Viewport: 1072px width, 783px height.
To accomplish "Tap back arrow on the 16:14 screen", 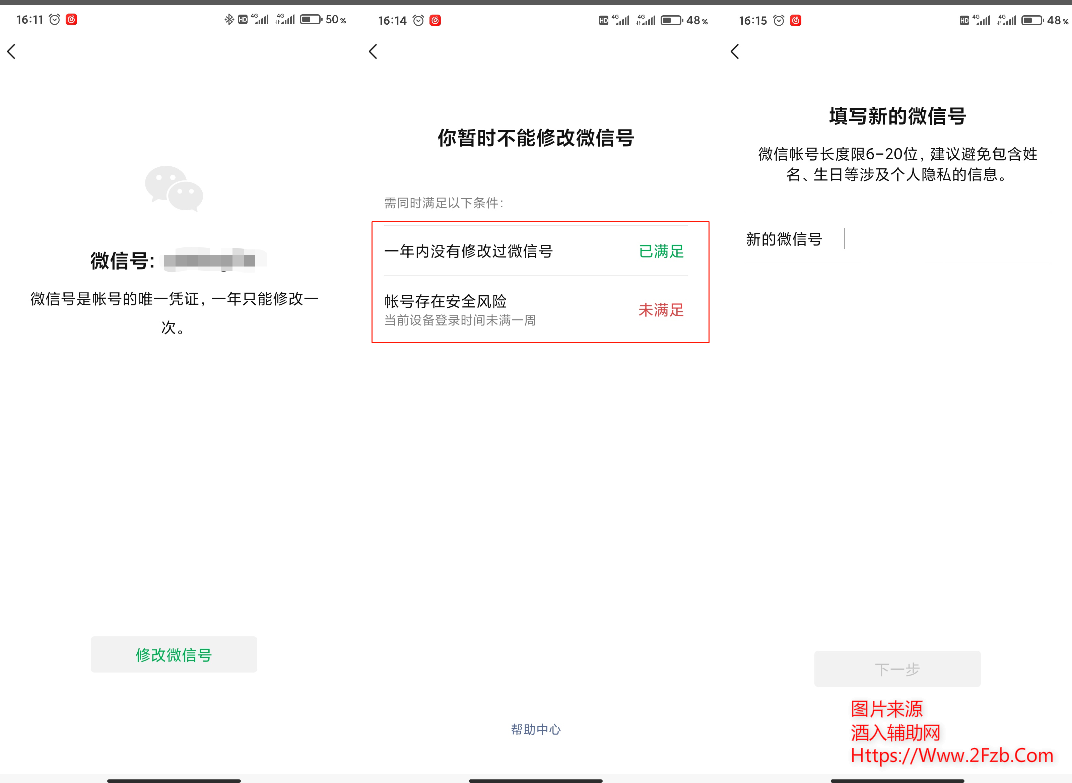I will point(373,51).
